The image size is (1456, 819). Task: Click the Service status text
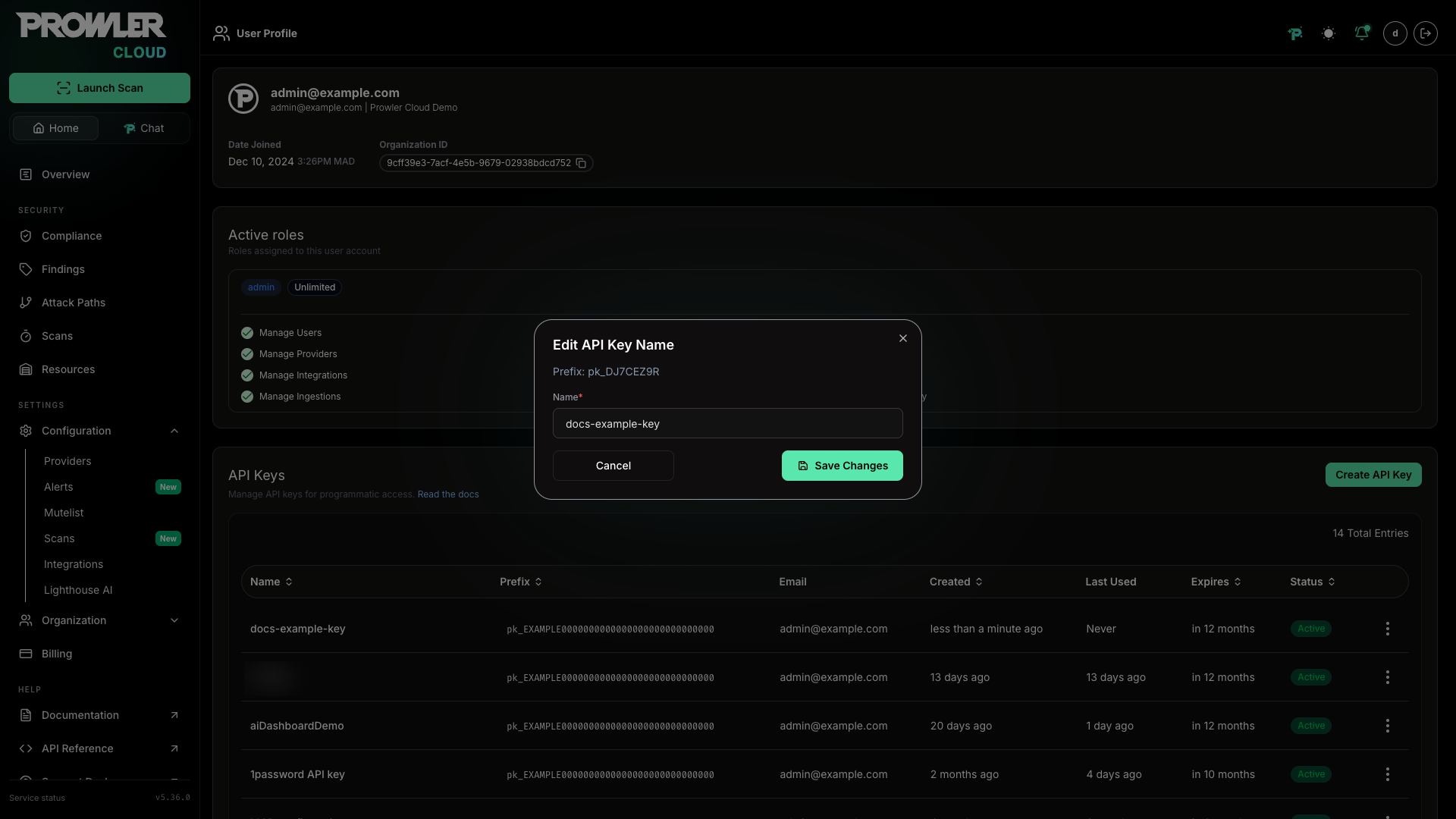tap(37, 798)
